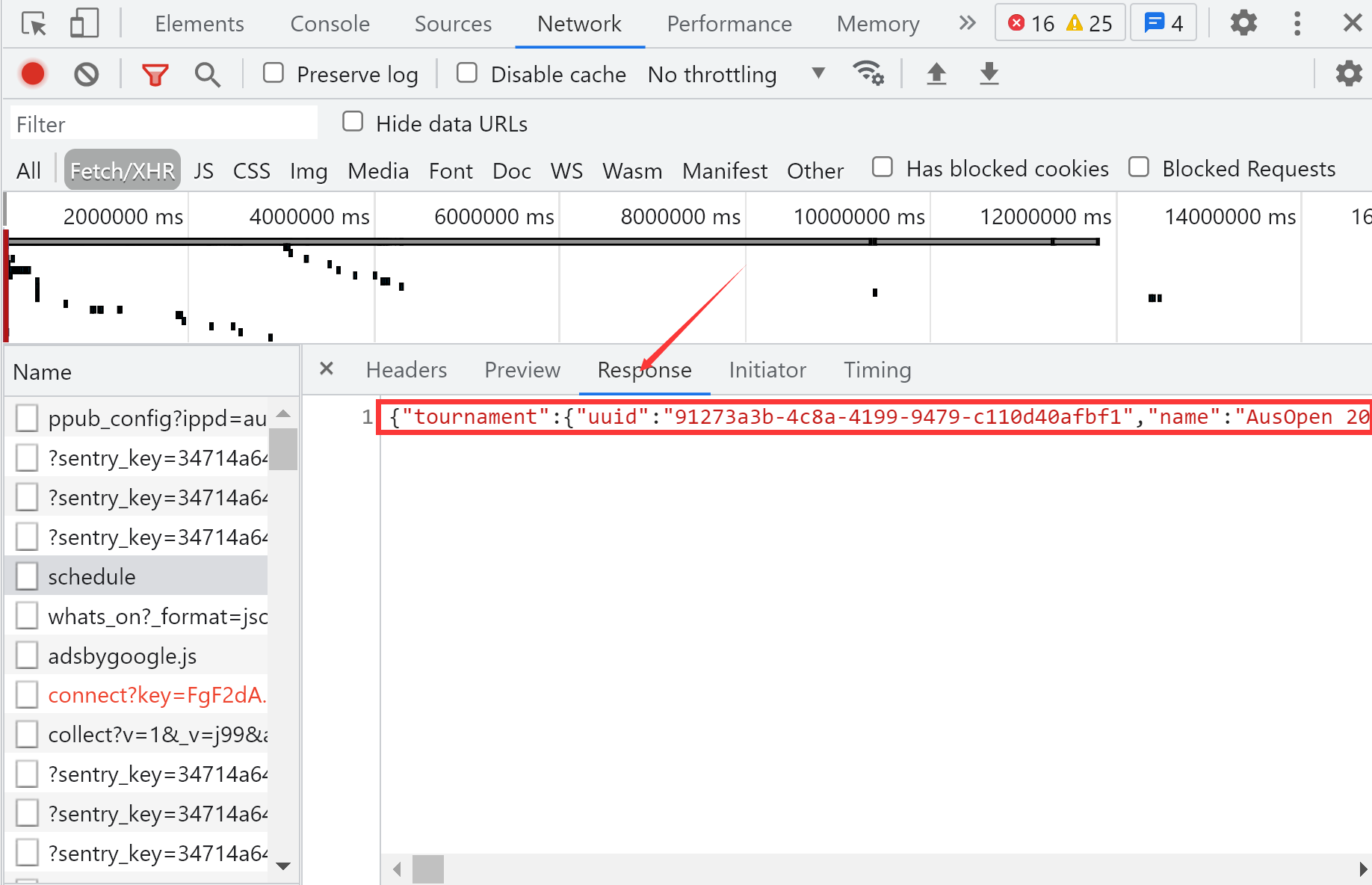Open network conditions wifi icon
The image size is (1372, 885).
click(868, 73)
